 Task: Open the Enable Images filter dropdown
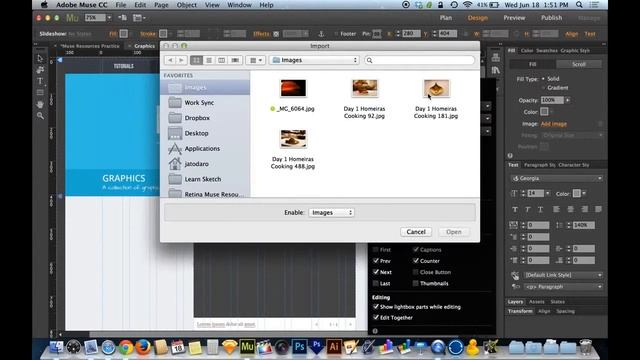tap(331, 213)
